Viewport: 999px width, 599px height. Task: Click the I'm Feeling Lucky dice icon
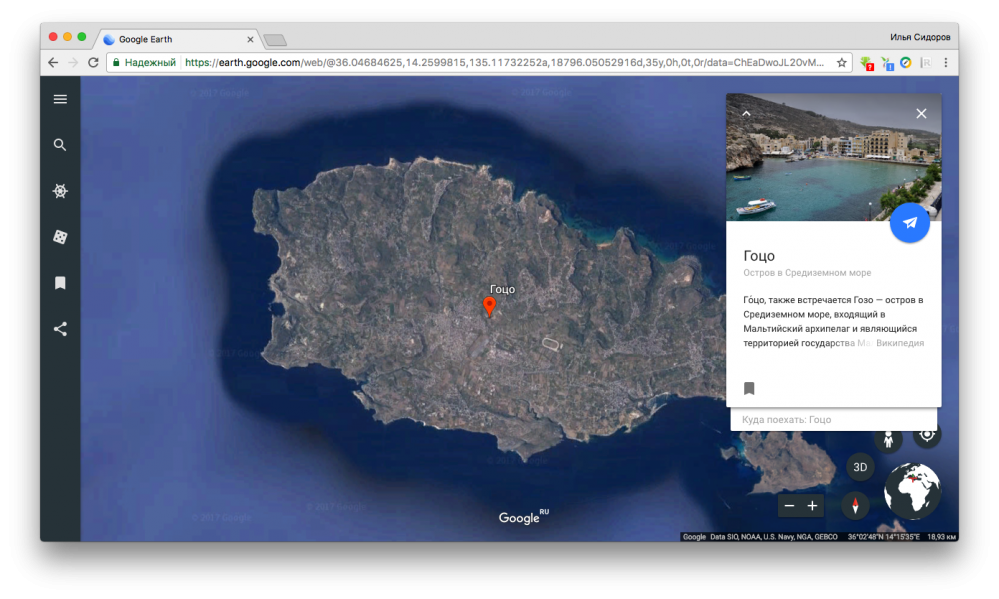click(60, 237)
